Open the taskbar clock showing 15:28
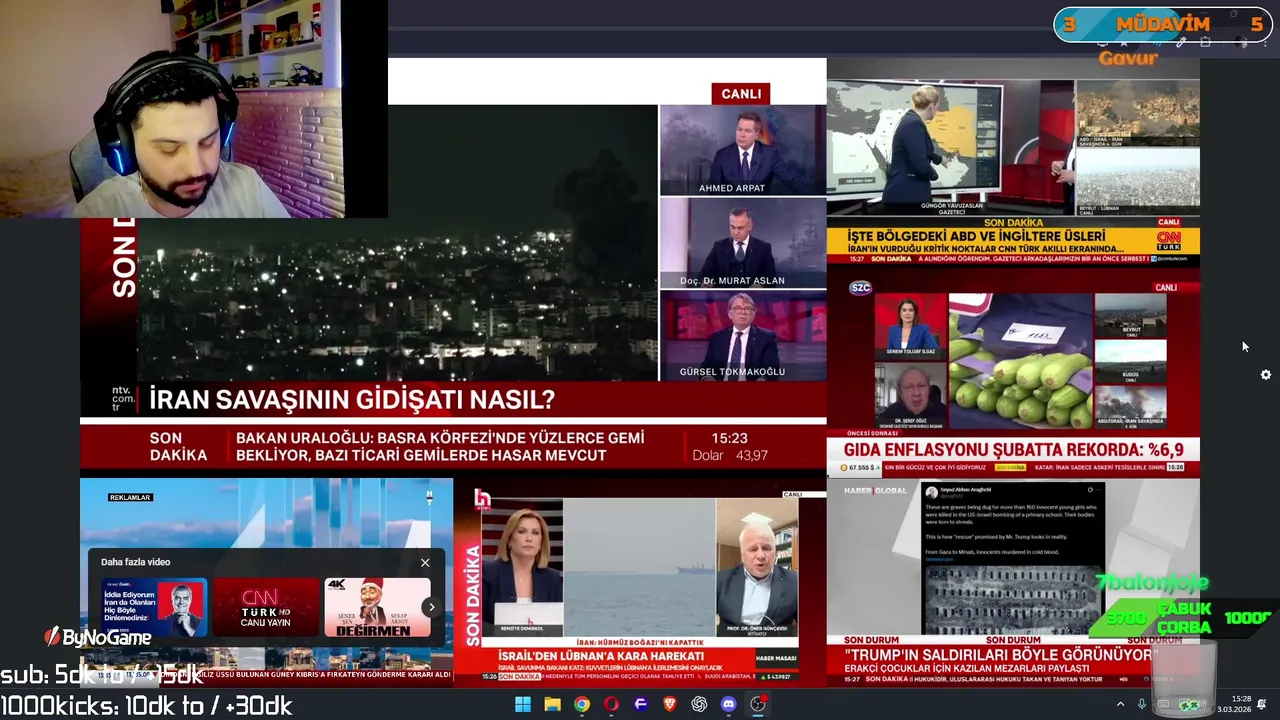 1234,704
